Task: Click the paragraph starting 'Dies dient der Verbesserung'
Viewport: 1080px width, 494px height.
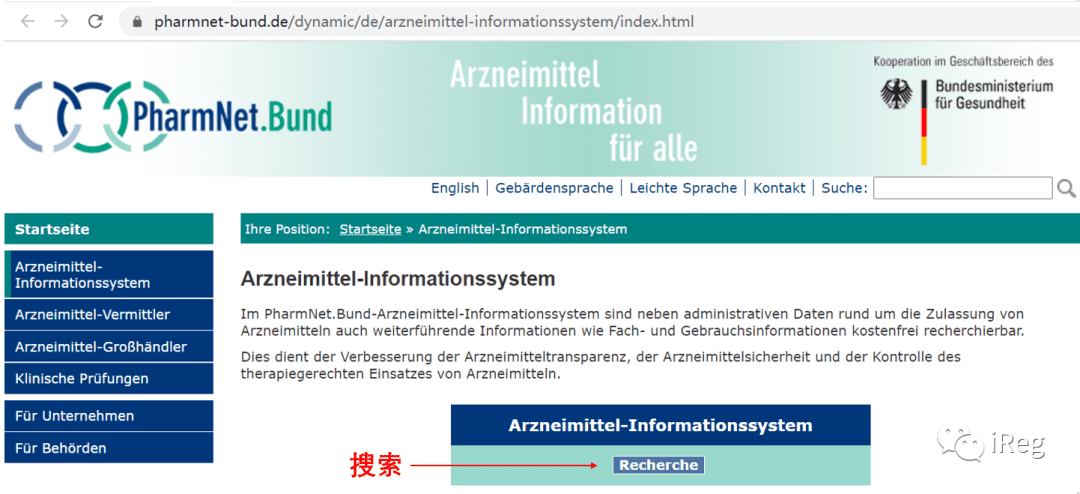Action: [x=601, y=366]
